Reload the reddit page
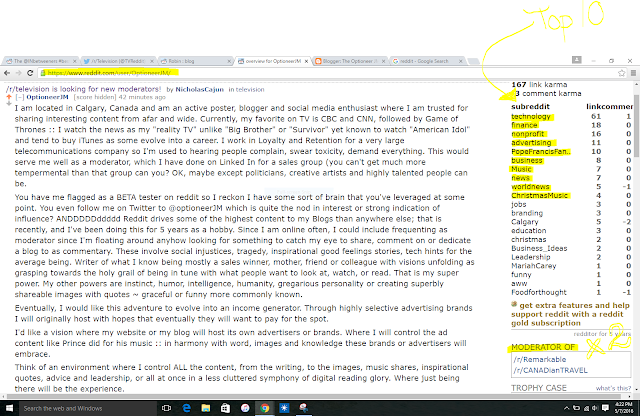Image resolution: width=640 pixels, height=416 pixels. (x=30, y=73)
